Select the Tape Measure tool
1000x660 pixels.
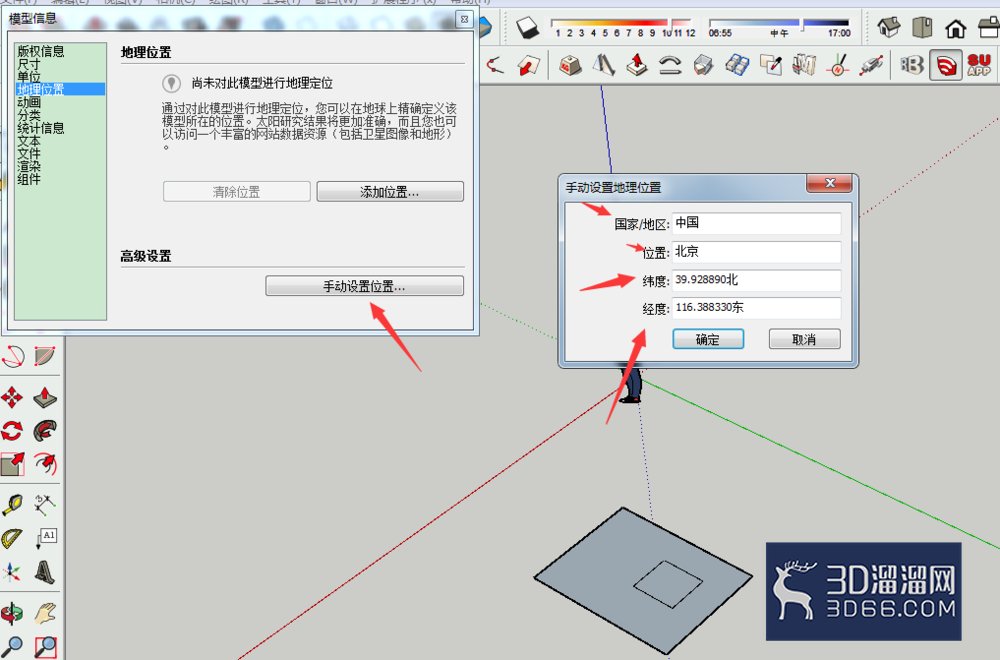[x=12, y=505]
